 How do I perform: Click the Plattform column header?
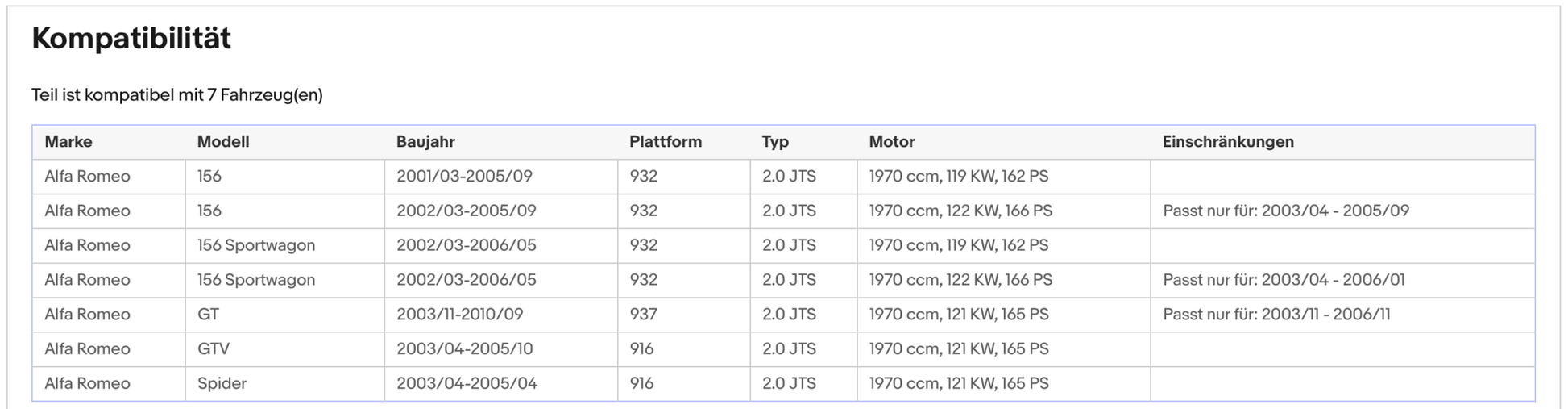(x=665, y=142)
